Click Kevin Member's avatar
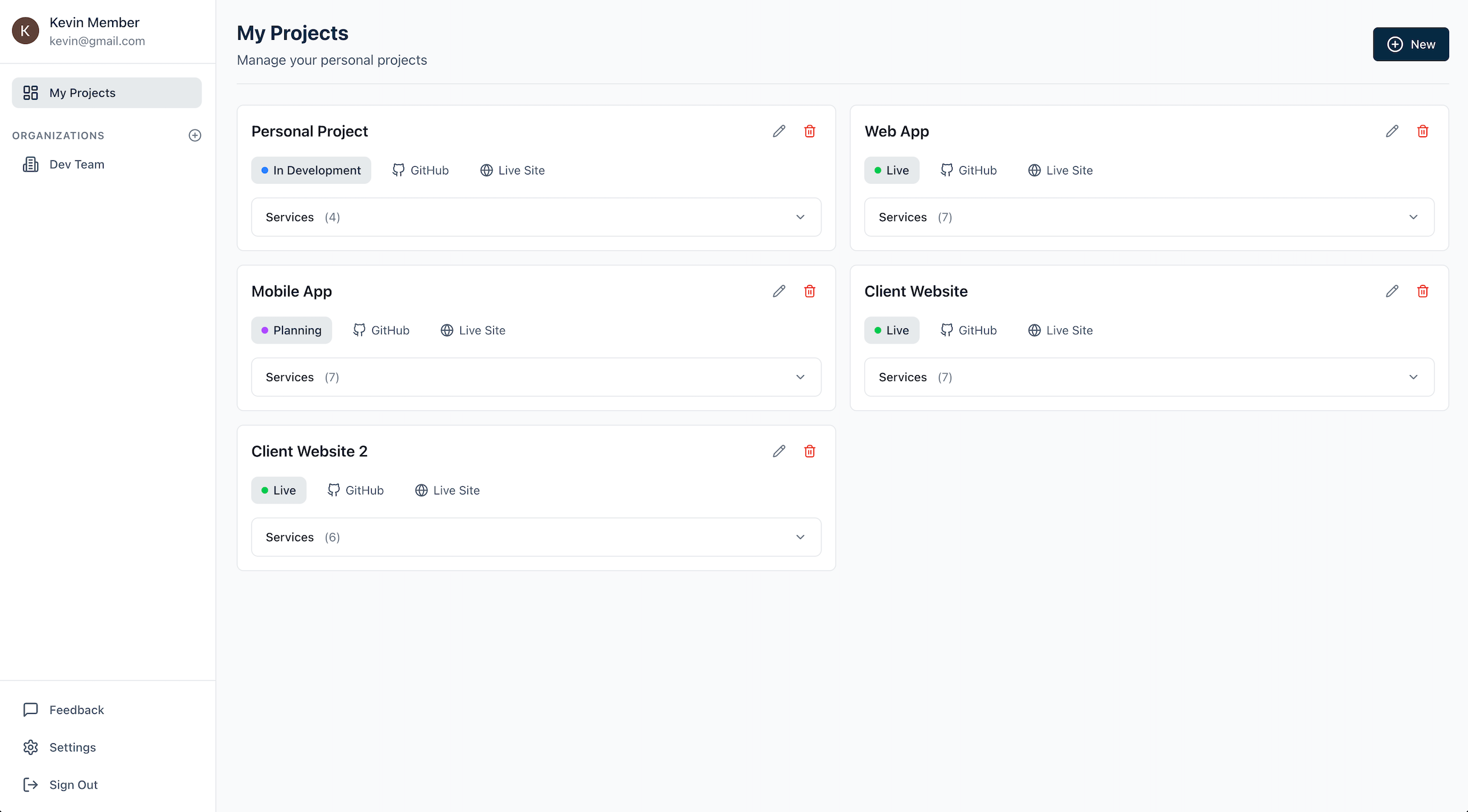This screenshot has width=1468, height=812. (25, 31)
